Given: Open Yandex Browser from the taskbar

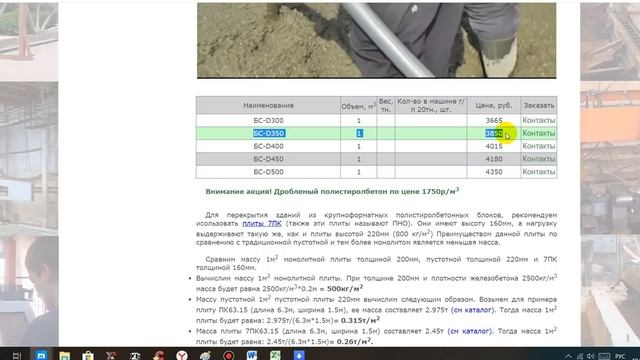Looking at the screenshot, I should (x=182, y=356).
